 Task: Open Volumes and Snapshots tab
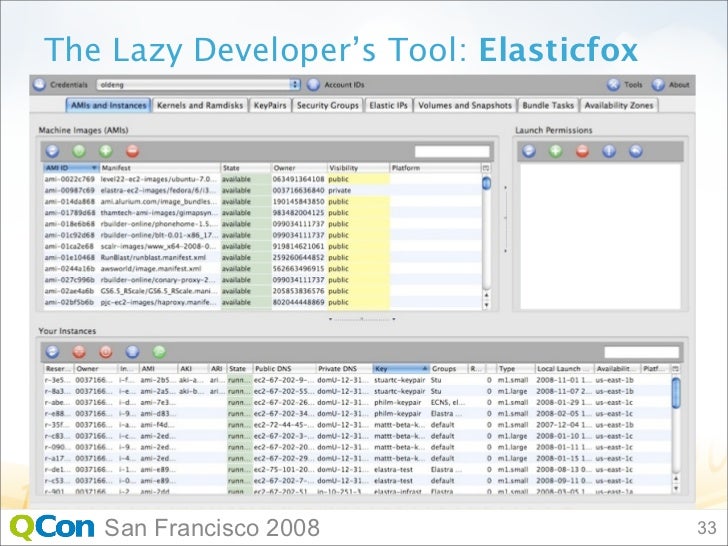point(465,105)
